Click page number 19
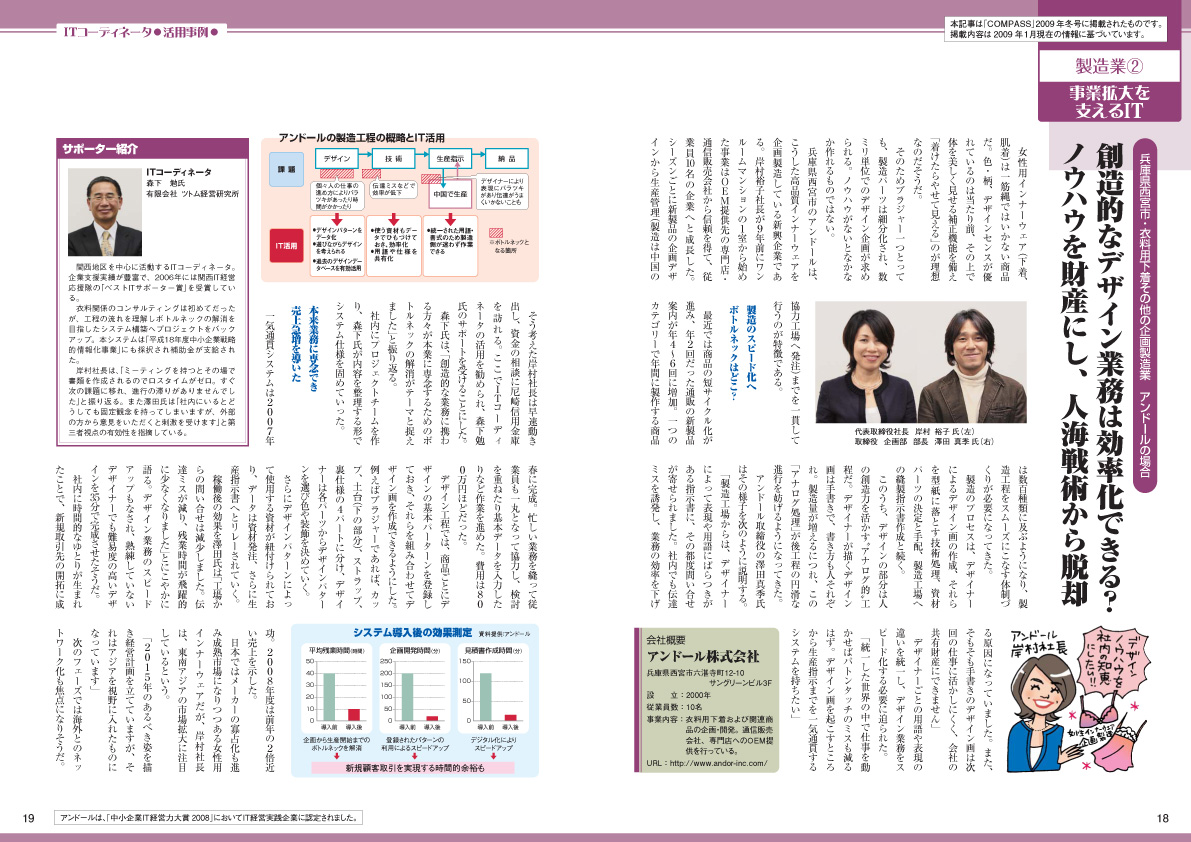Image resolution: width=1191 pixels, height=842 pixels. 29,818
